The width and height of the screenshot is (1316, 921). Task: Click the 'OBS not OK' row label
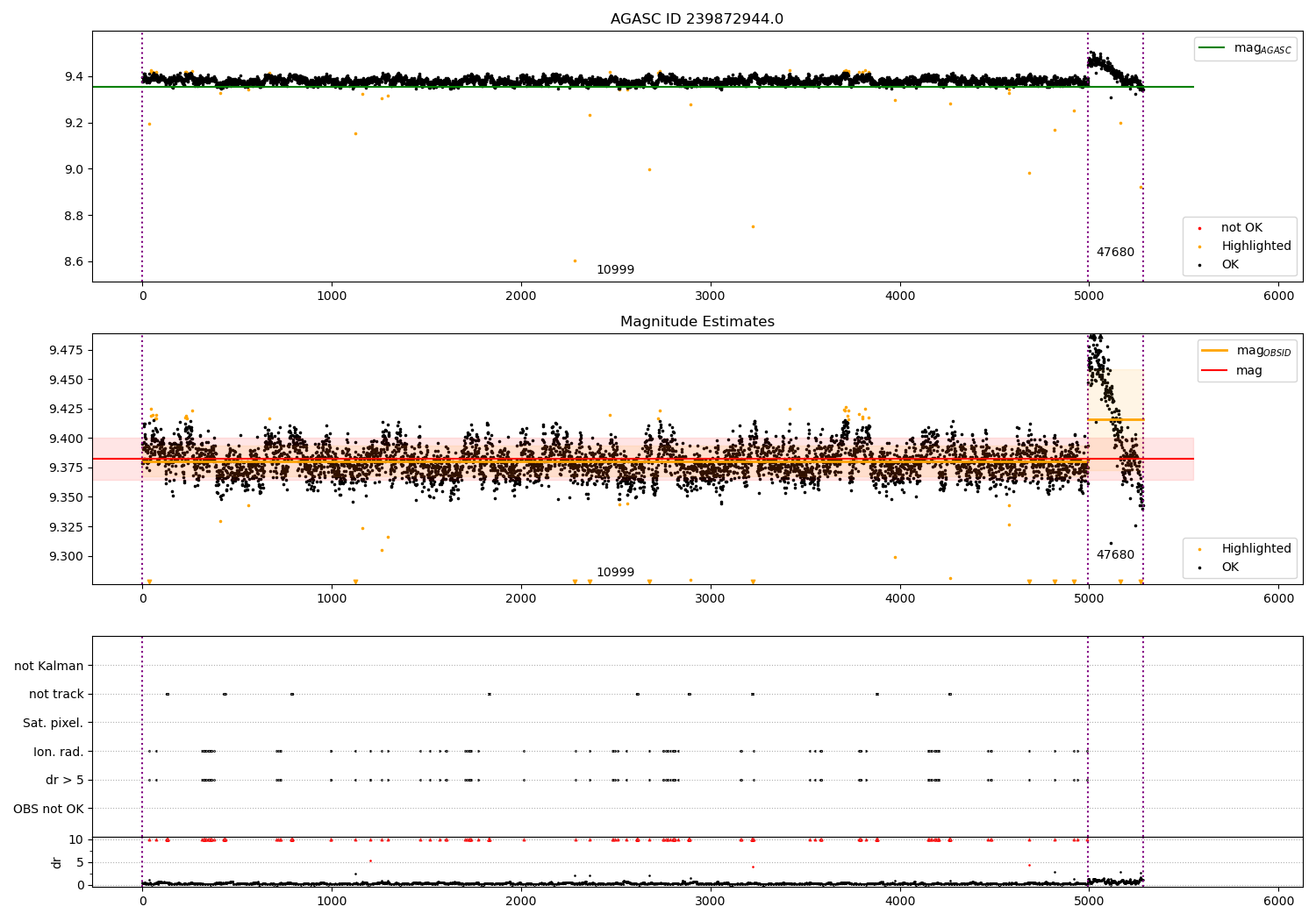click(49, 810)
